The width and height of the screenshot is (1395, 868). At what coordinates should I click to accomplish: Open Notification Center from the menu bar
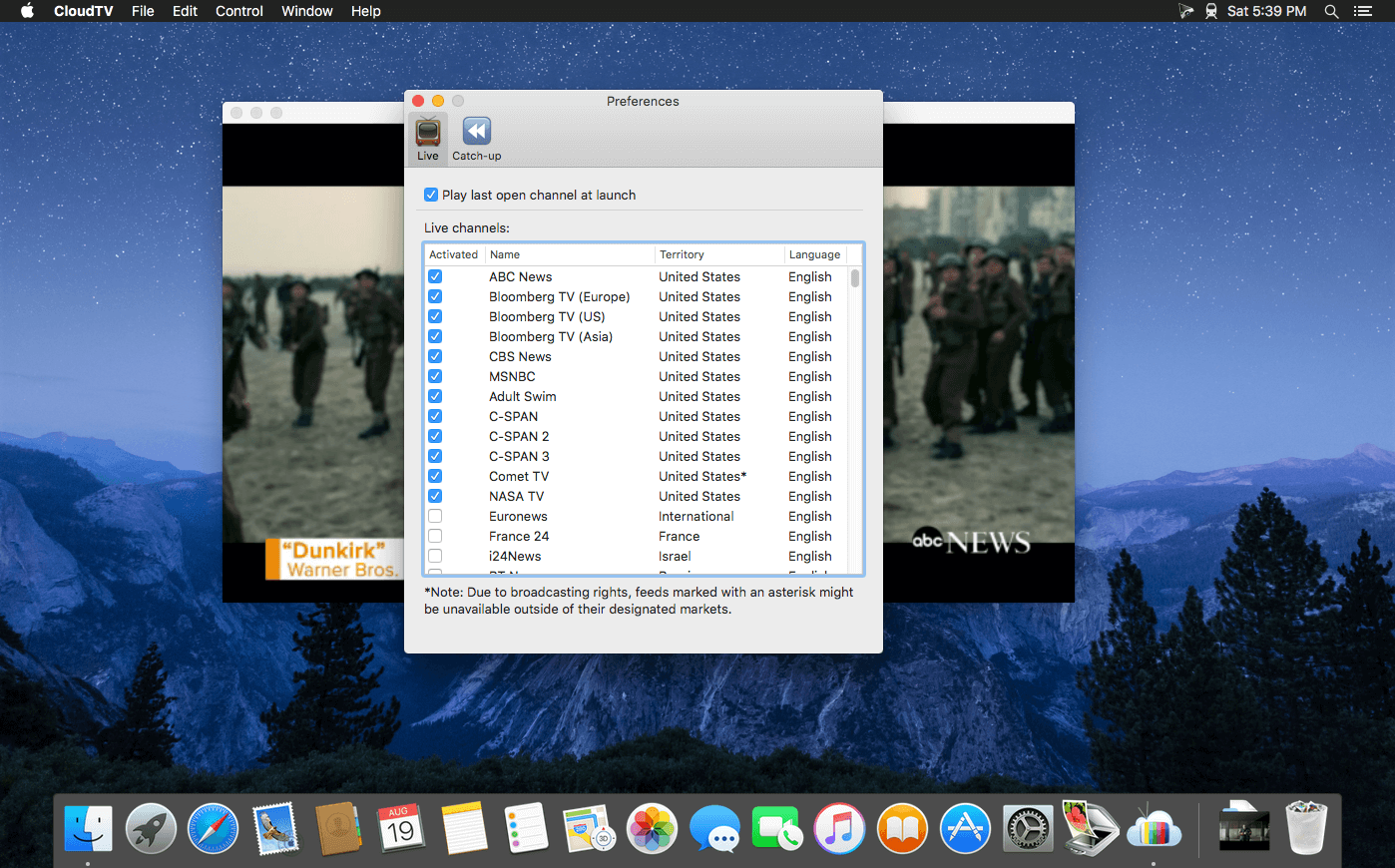click(1363, 11)
